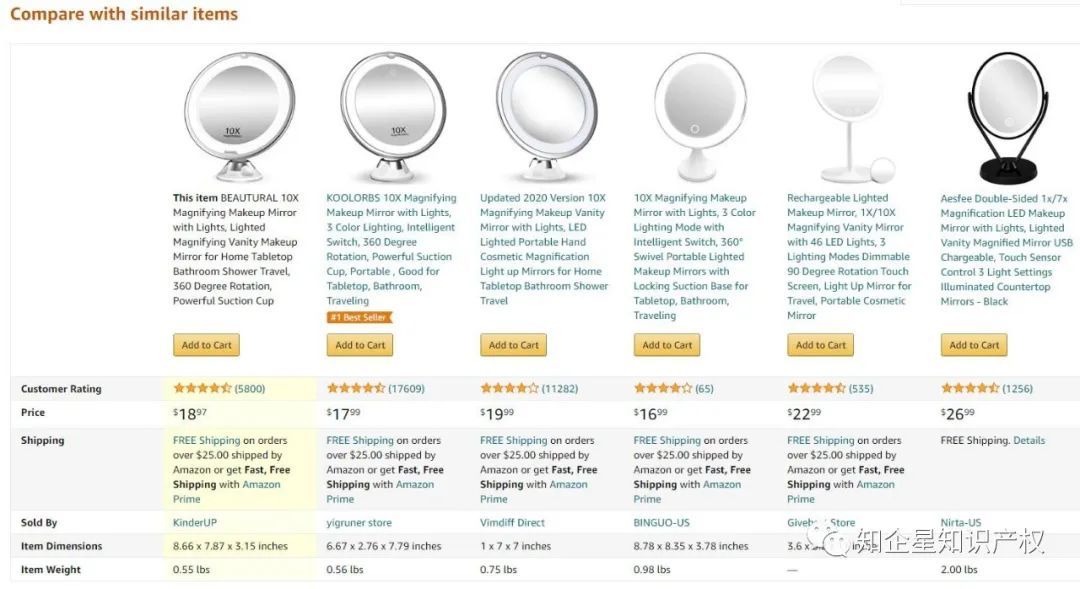This screenshot has width=1080, height=589.
Task: Open the BINGUO-US seller link
Action: click(x=661, y=523)
